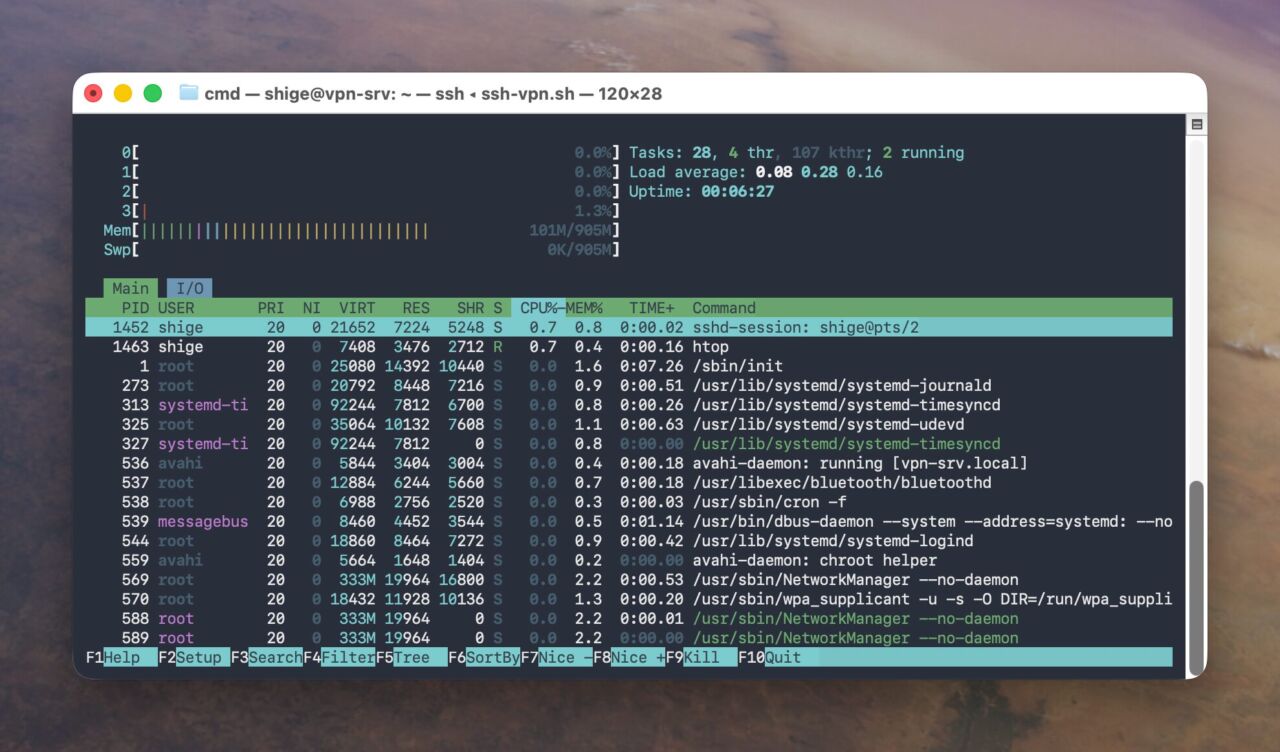Click PID 327 systemd-timesyncd thread row
The width and height of the screenshot is (1280, 752).
(x=628, y=444)
